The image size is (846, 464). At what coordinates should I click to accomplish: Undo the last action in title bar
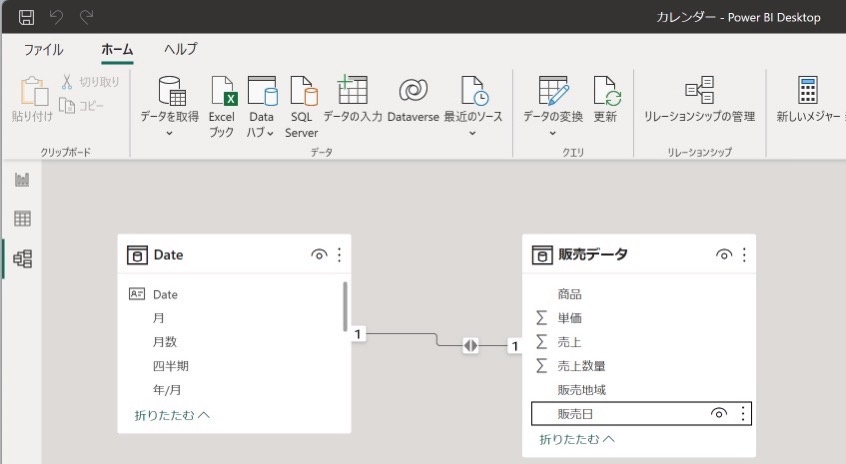(x=57, y=17)
